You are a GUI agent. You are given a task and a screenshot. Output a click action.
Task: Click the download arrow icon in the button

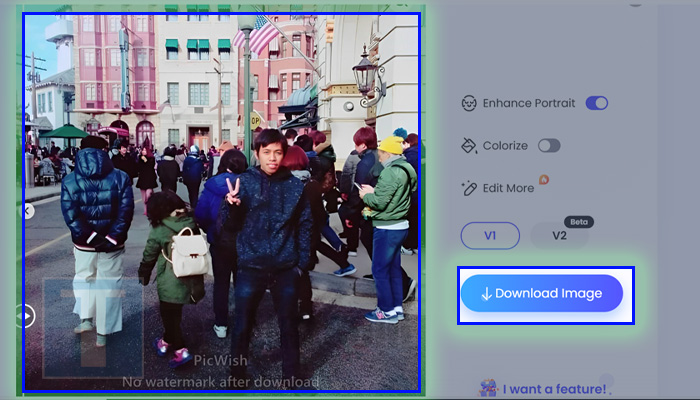click(x=486, y=294)
